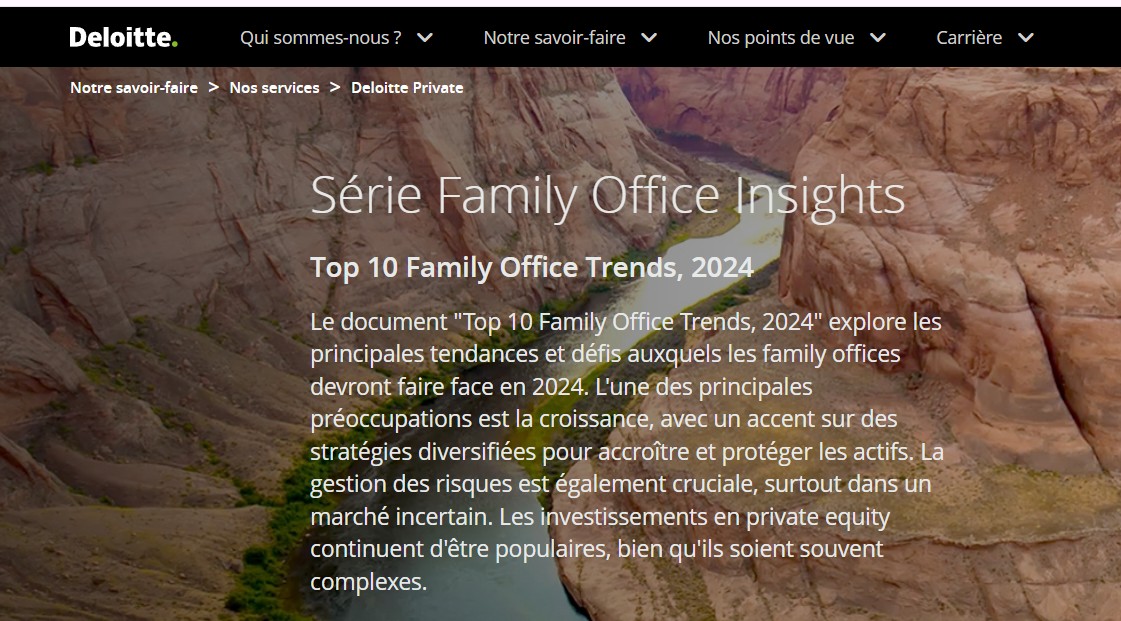Expand the chevron next to 'Carrière'

(1025, 38)
